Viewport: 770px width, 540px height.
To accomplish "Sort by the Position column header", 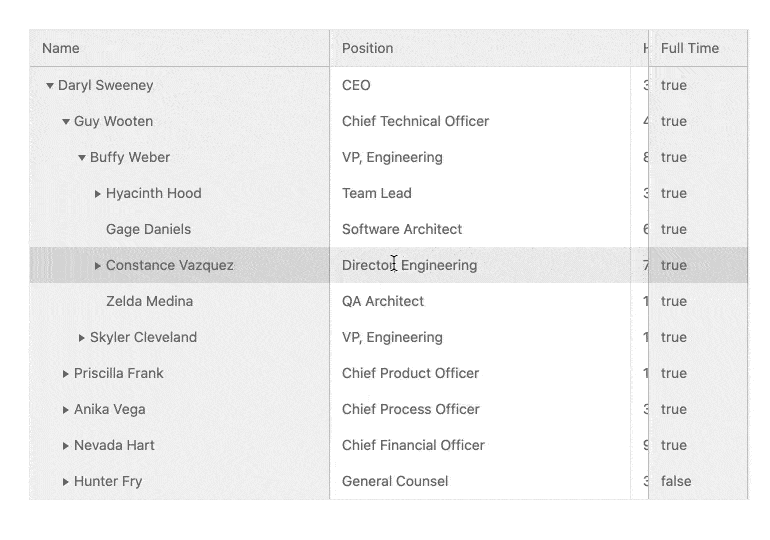I will (x=368, y=48).
